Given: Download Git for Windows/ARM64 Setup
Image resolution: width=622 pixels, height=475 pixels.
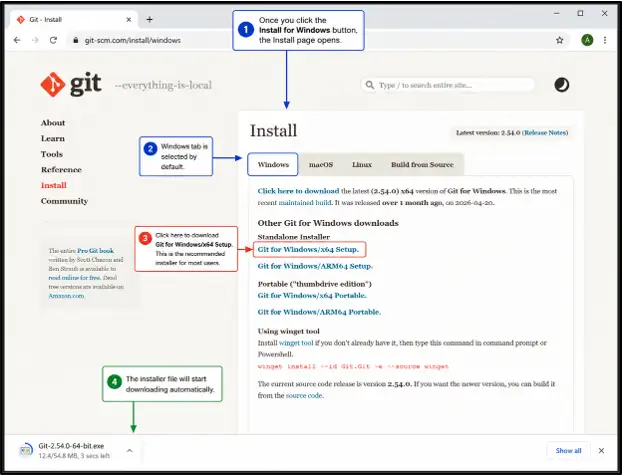Looking at the screenshot, I should pos(315,266).
